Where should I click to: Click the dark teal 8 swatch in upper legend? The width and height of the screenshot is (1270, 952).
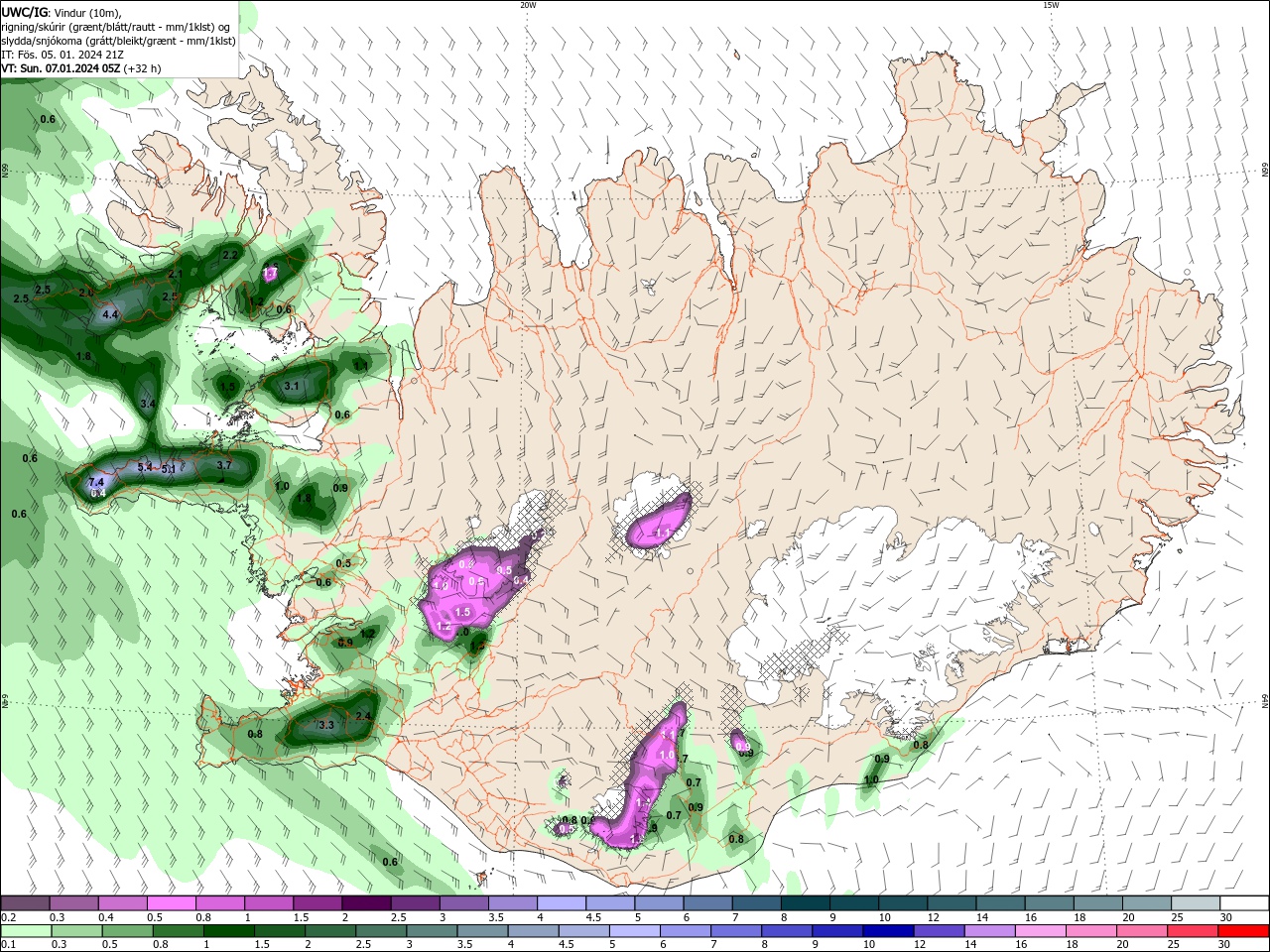(805, 903)
